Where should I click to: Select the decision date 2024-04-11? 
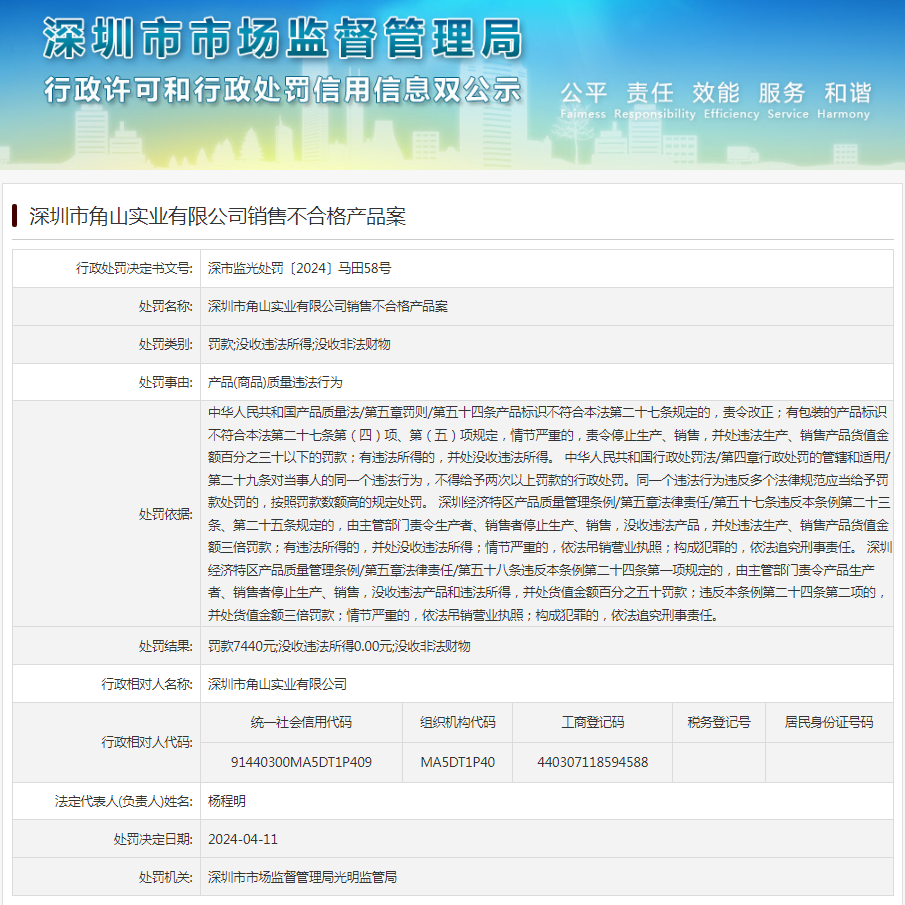(x=243, y=839)
